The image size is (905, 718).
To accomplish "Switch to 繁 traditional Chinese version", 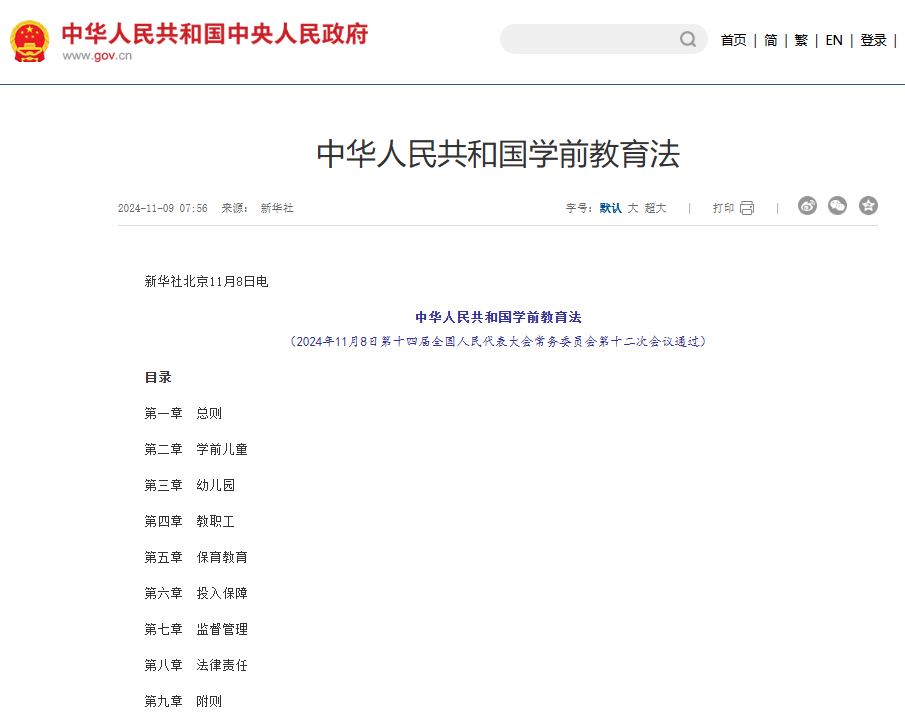I will click(x=801, y=39).
